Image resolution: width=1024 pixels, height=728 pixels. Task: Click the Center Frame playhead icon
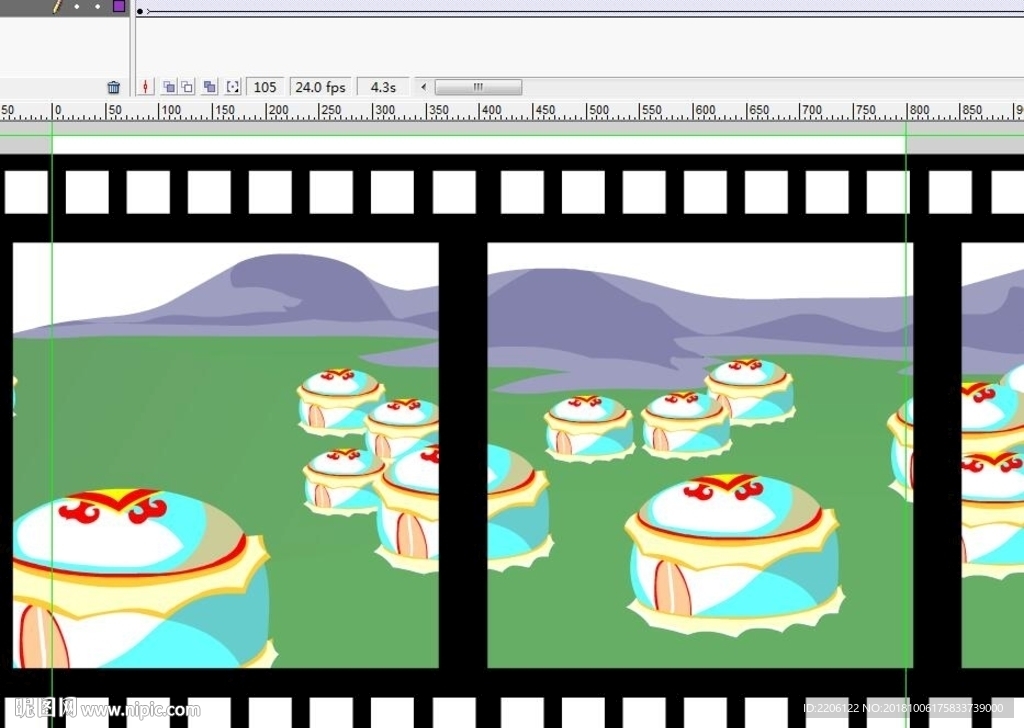(x=146, y=87)
